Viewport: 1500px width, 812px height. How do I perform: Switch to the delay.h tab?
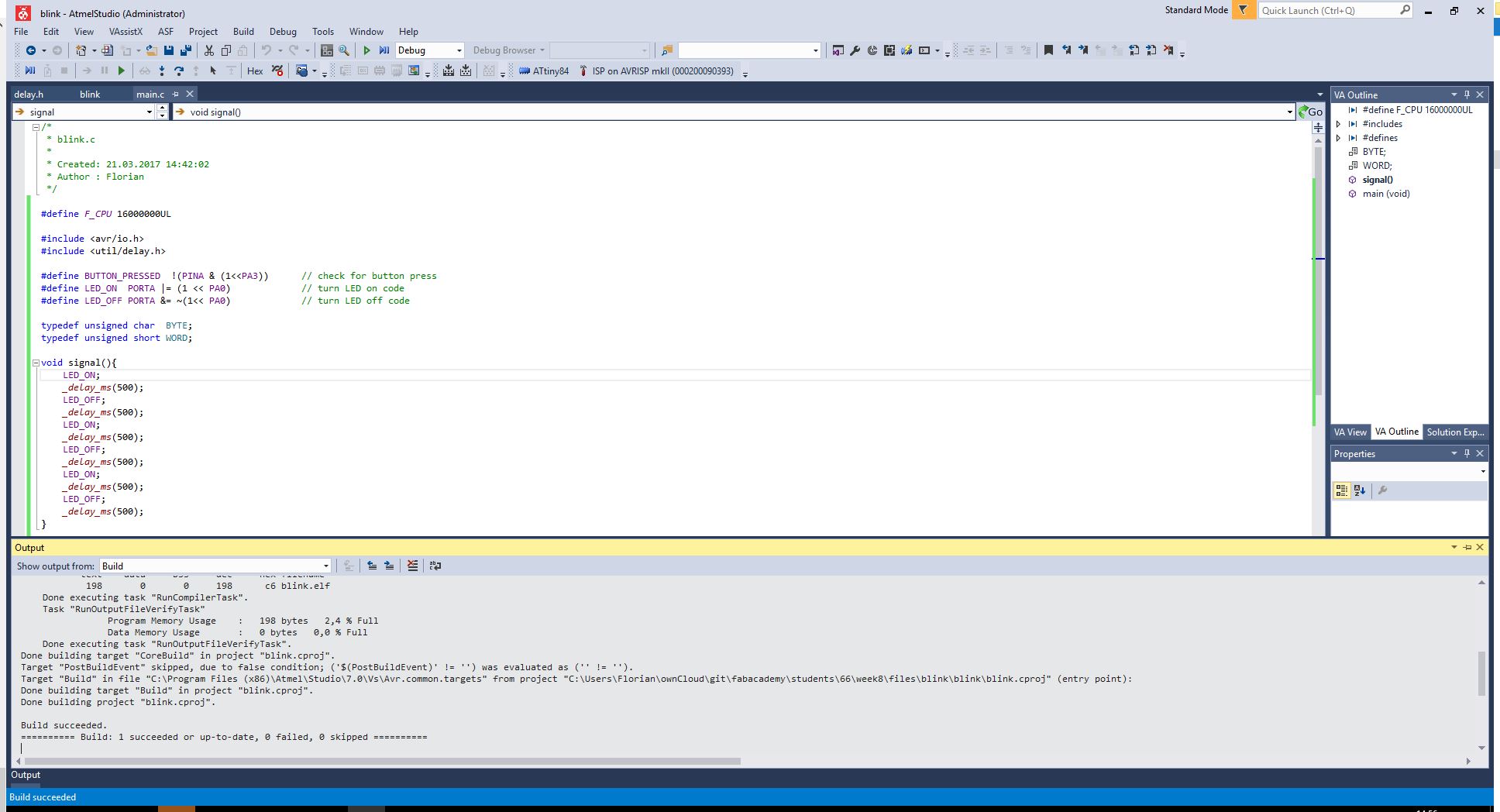29,94
